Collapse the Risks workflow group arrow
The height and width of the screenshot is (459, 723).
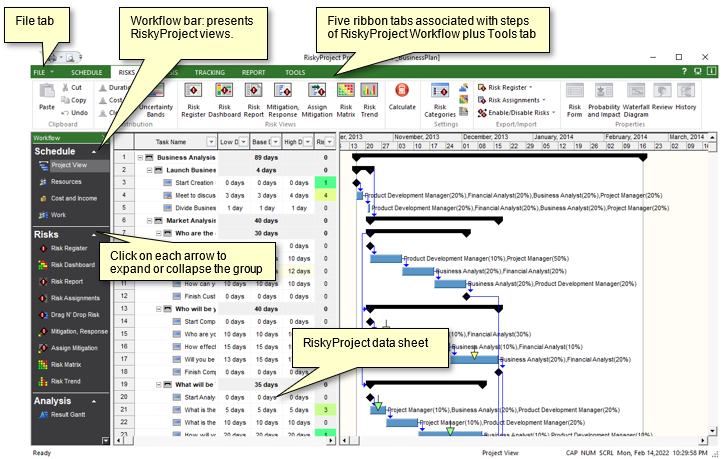(x=94, y=235)
